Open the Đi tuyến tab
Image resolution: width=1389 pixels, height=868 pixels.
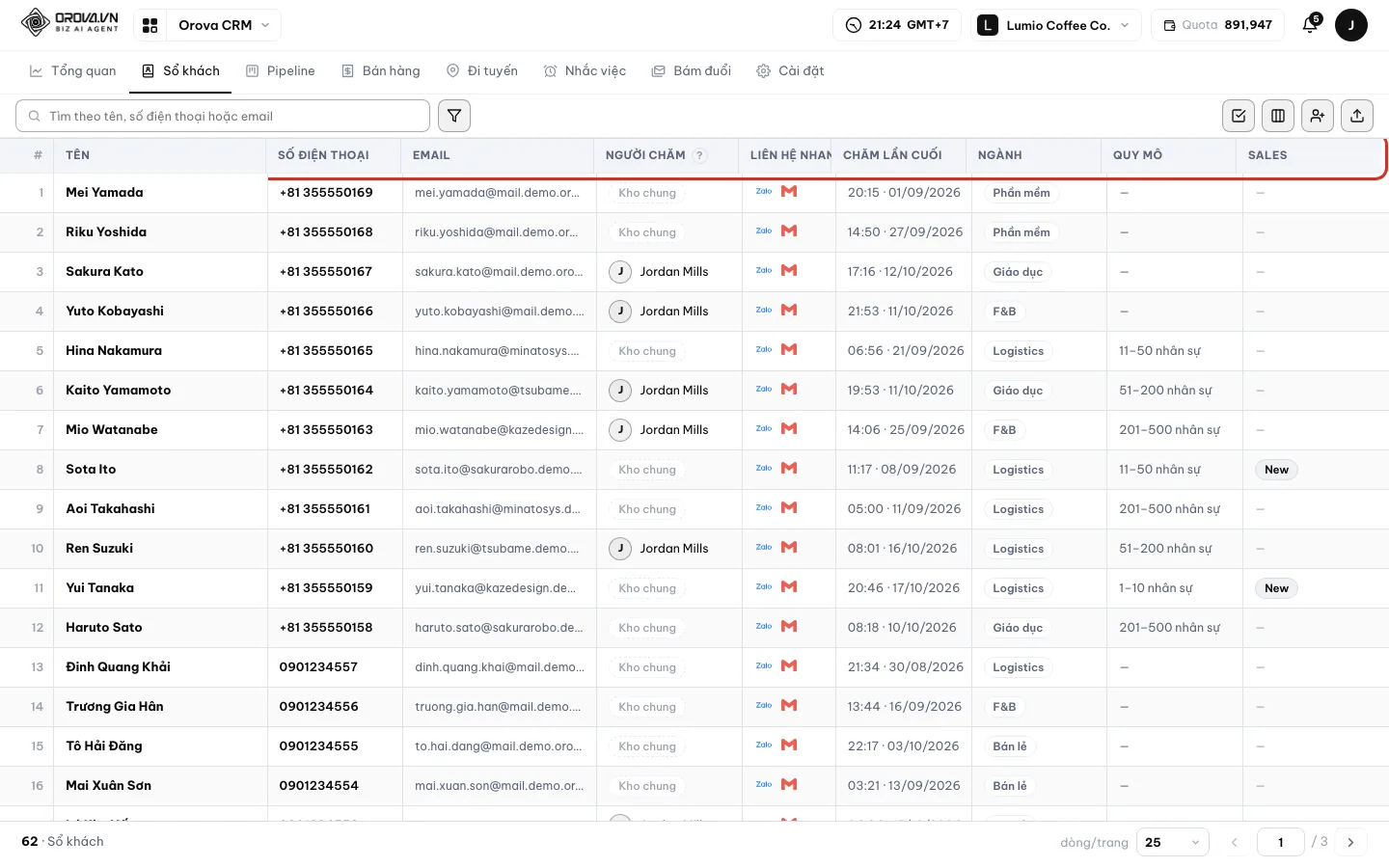482,71
